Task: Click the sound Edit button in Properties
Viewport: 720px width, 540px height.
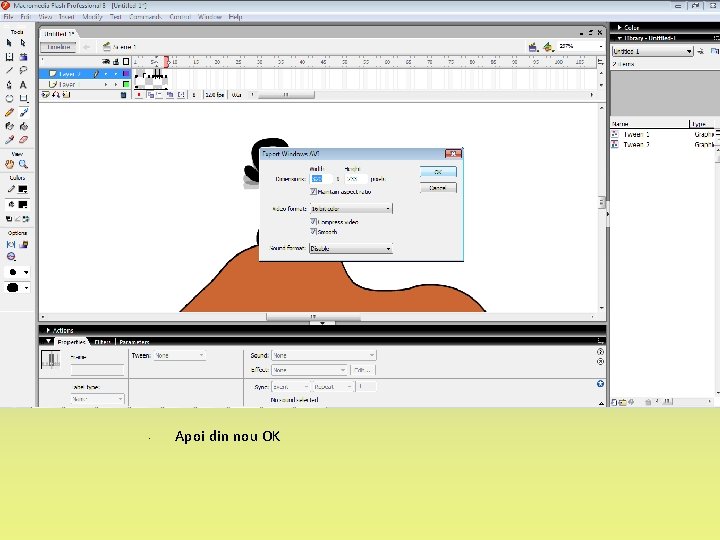Action: [363, 370]
